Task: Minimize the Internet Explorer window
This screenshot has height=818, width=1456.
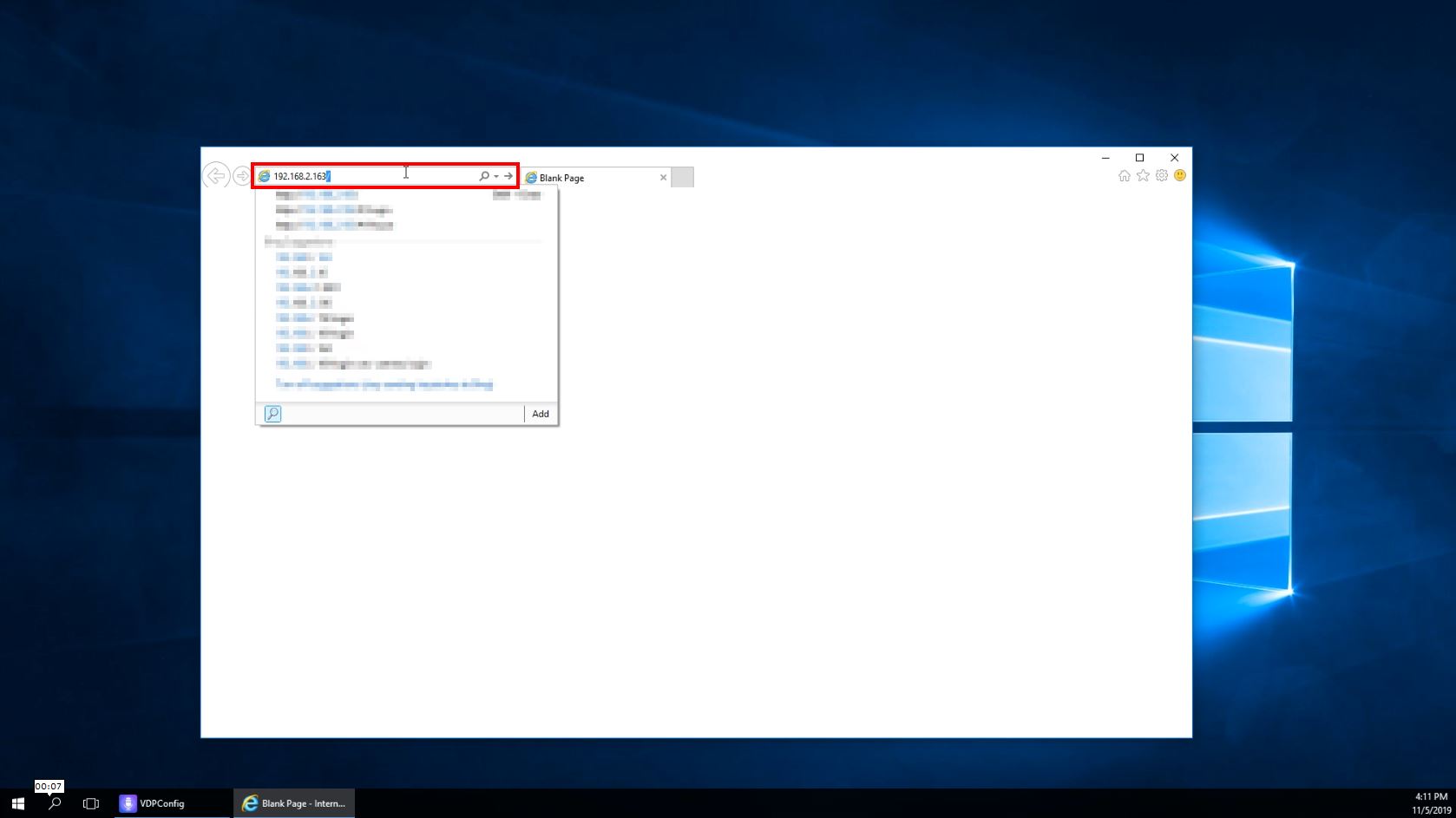Action: click(1105, 158)
